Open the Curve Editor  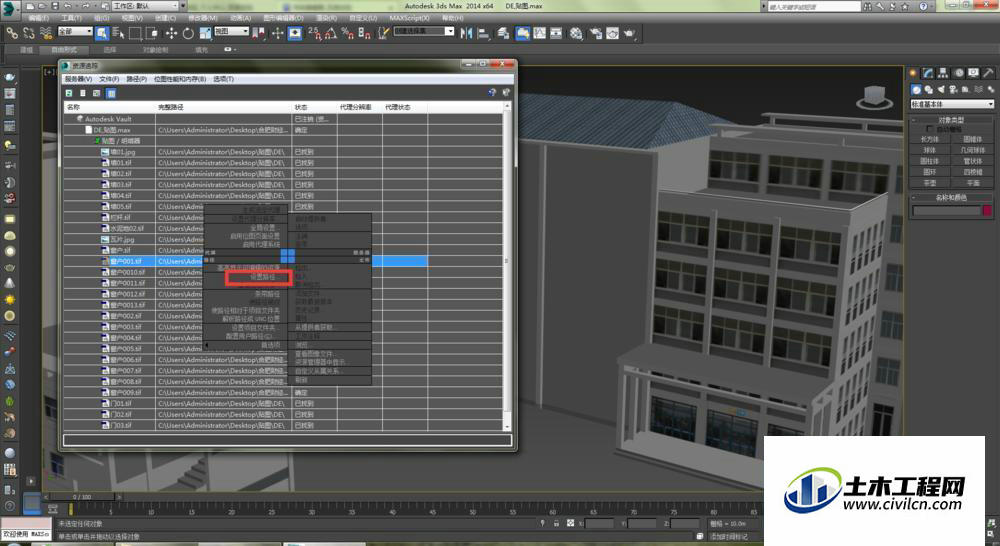tap(540, 33)
